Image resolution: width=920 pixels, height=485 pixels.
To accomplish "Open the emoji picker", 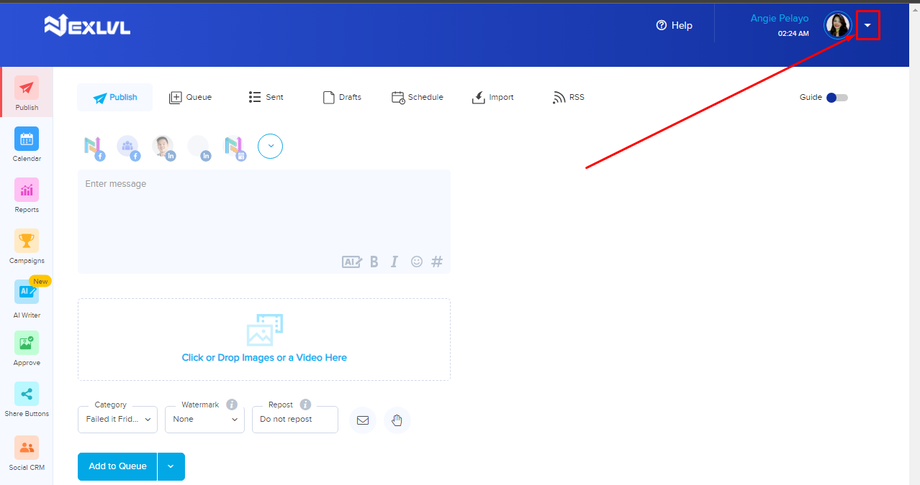I will [x=417, y=262].
